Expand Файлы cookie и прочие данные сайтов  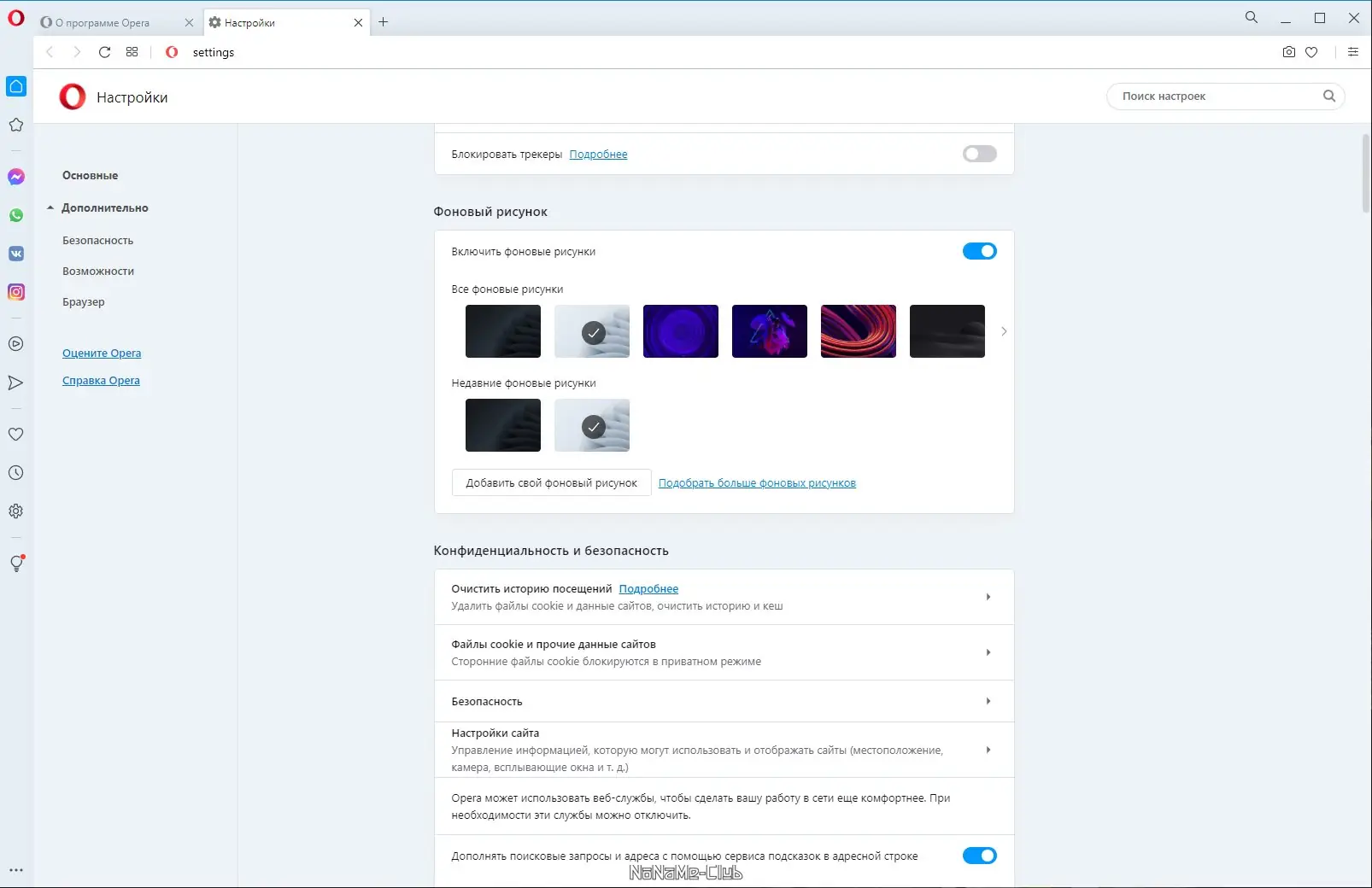pos(724,652)
